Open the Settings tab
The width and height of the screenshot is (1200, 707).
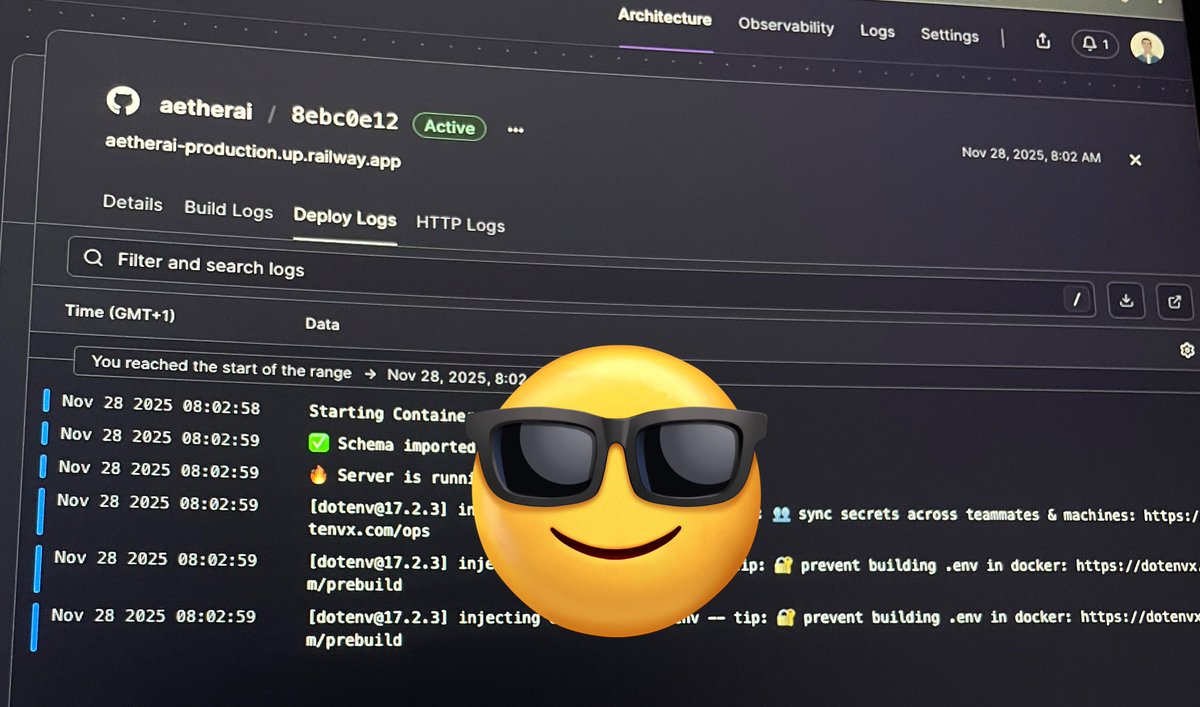[x=949, y=35]
